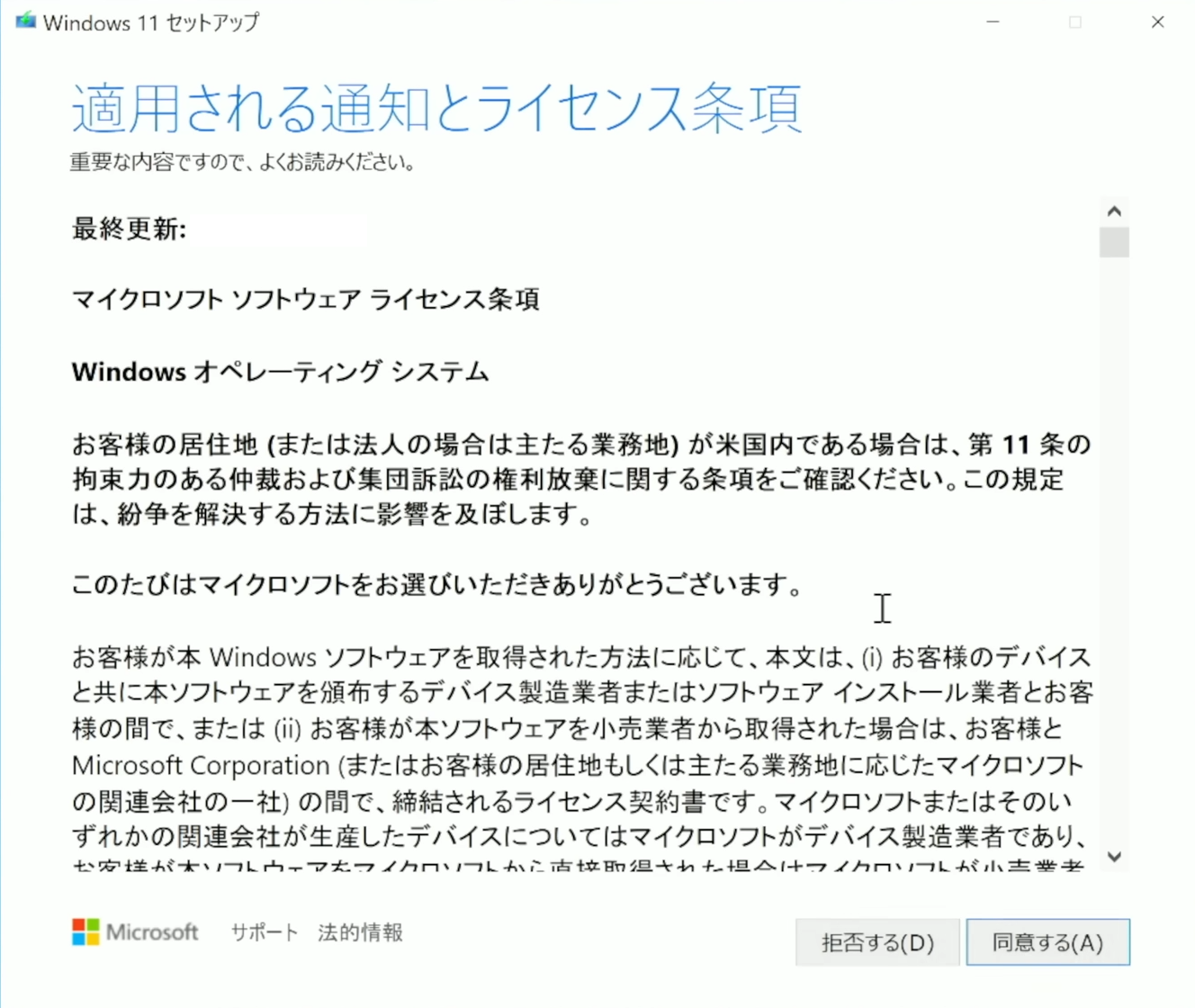Click the greyed-out maximize button
The image size is (1195, 1008).
(x=1075, y=22)
